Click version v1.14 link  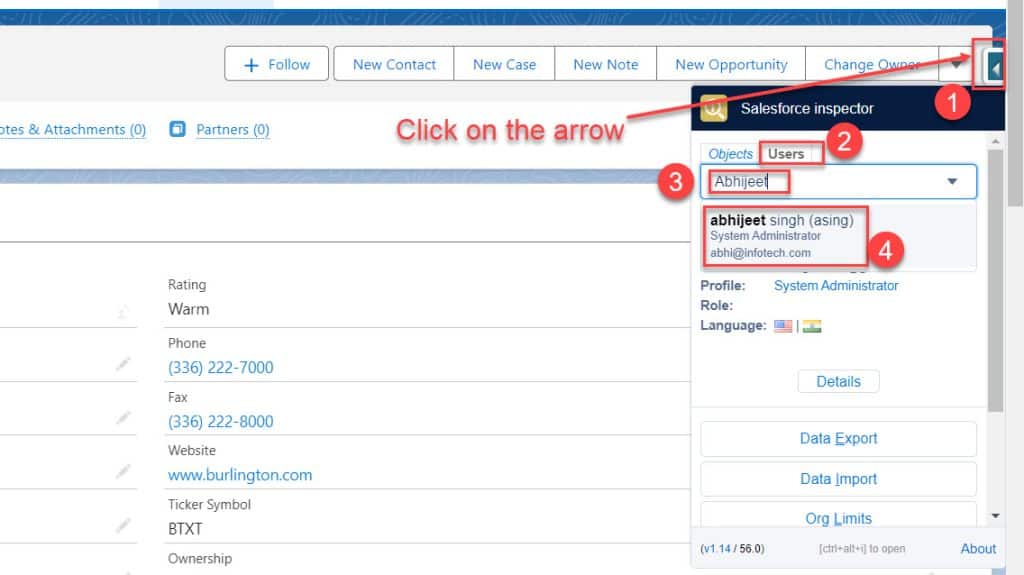pos(717,549)
